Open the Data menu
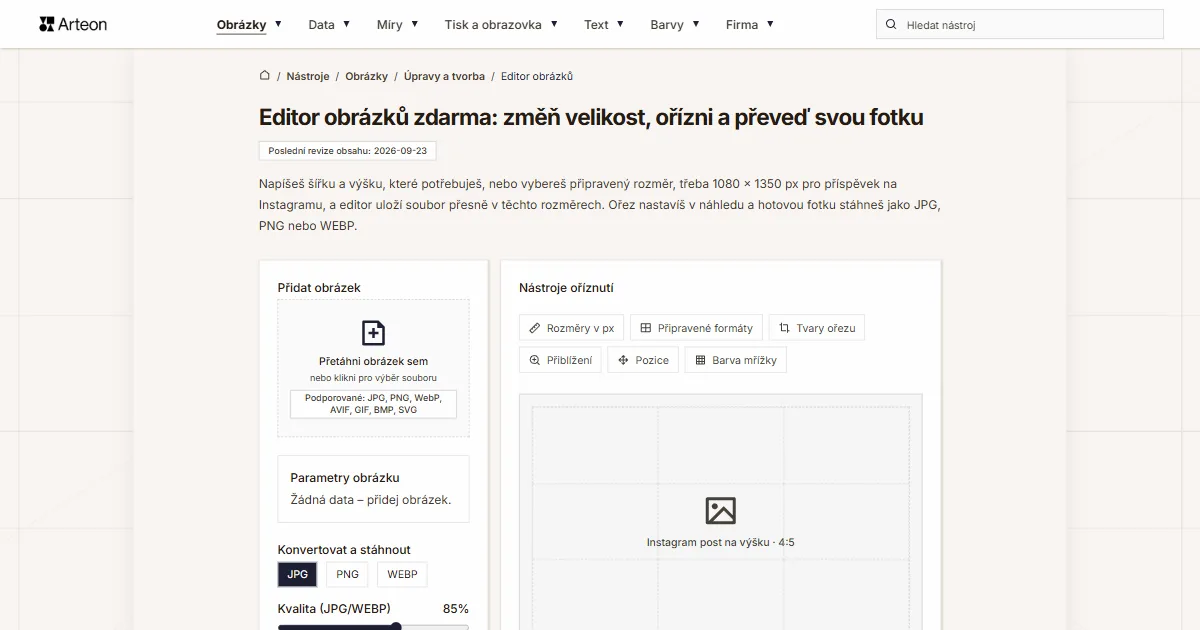The height and width of the screenshot is (630, 1200). (x=321, y=24)
